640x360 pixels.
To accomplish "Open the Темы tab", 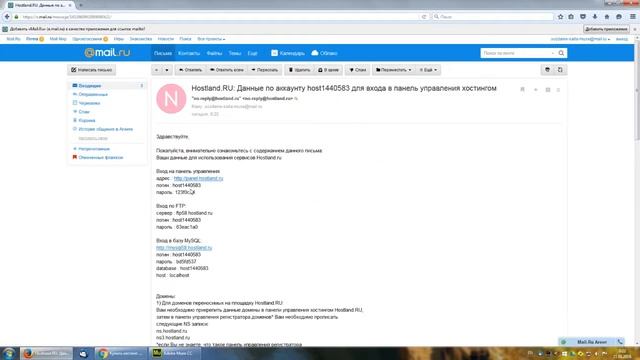I will click(x=235, y=53).
